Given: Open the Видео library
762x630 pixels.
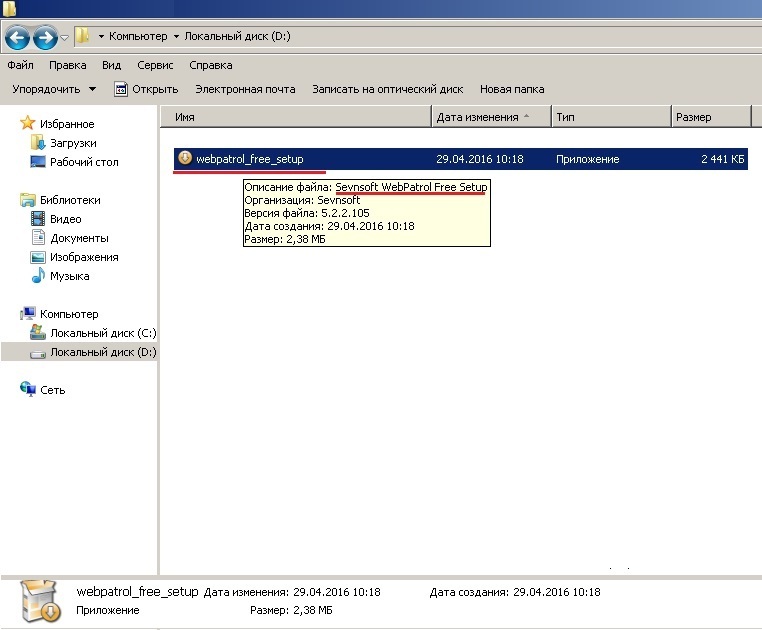Looking at the screenshot, I should [x=65, y=219].
